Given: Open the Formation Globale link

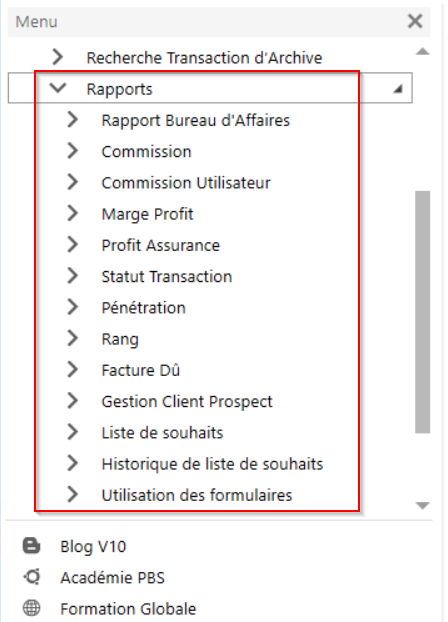Looking at the screenshot, I should point(128,609).
